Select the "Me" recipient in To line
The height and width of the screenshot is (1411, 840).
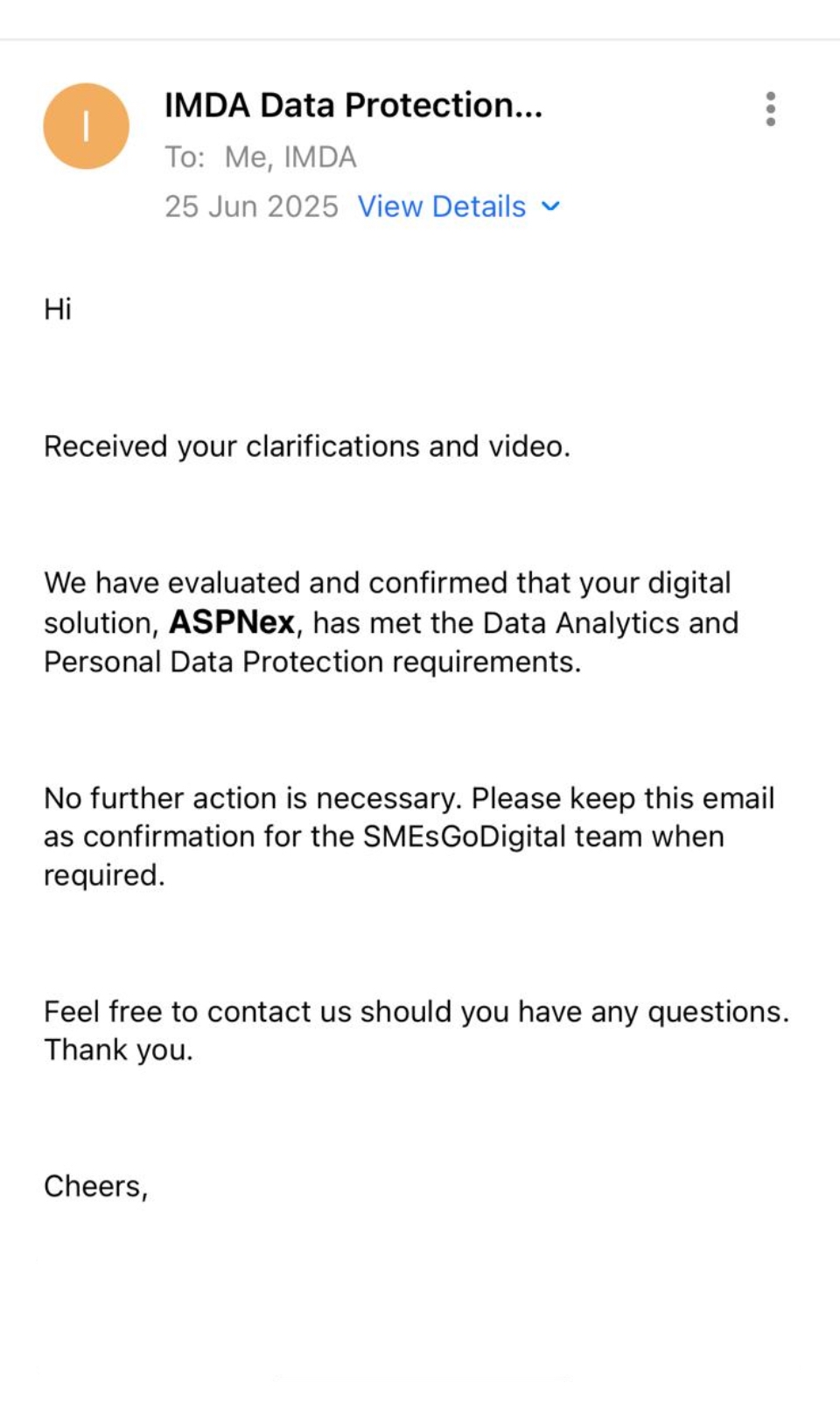pos(247,158)
